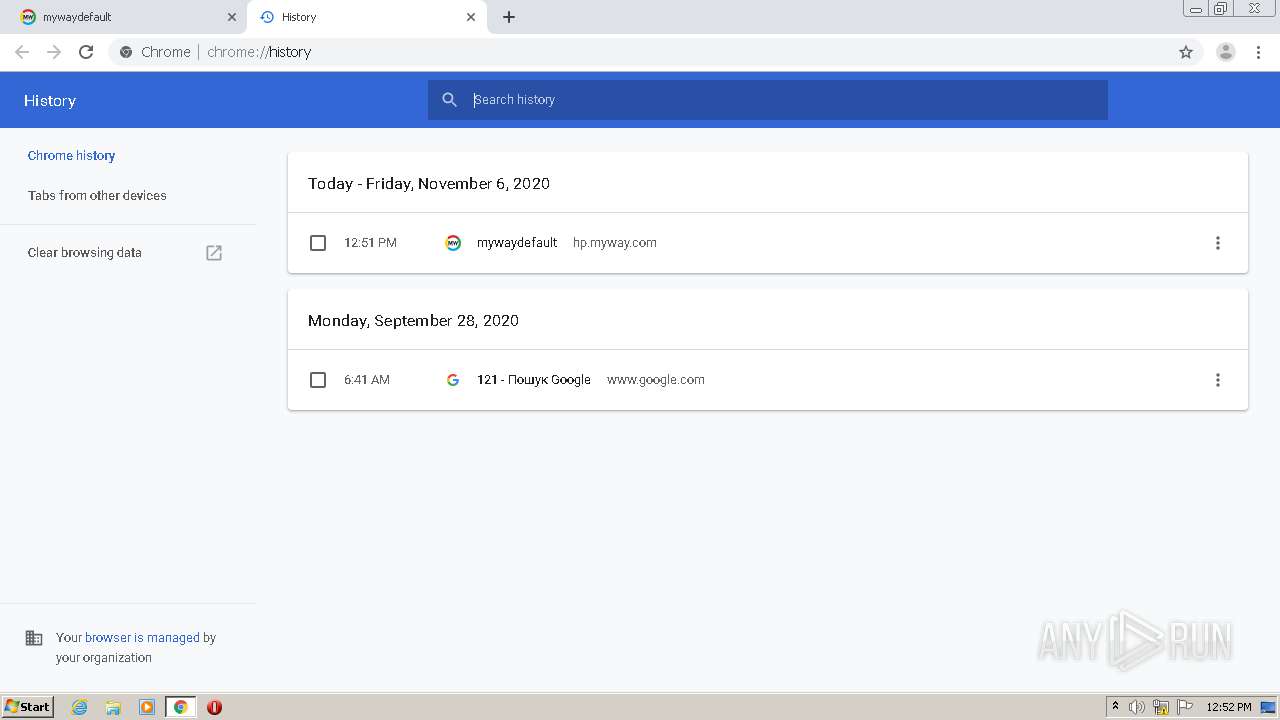Reload the page with the refresh icon
Screen dimensions: 1280x720
(x=86, y=52)
